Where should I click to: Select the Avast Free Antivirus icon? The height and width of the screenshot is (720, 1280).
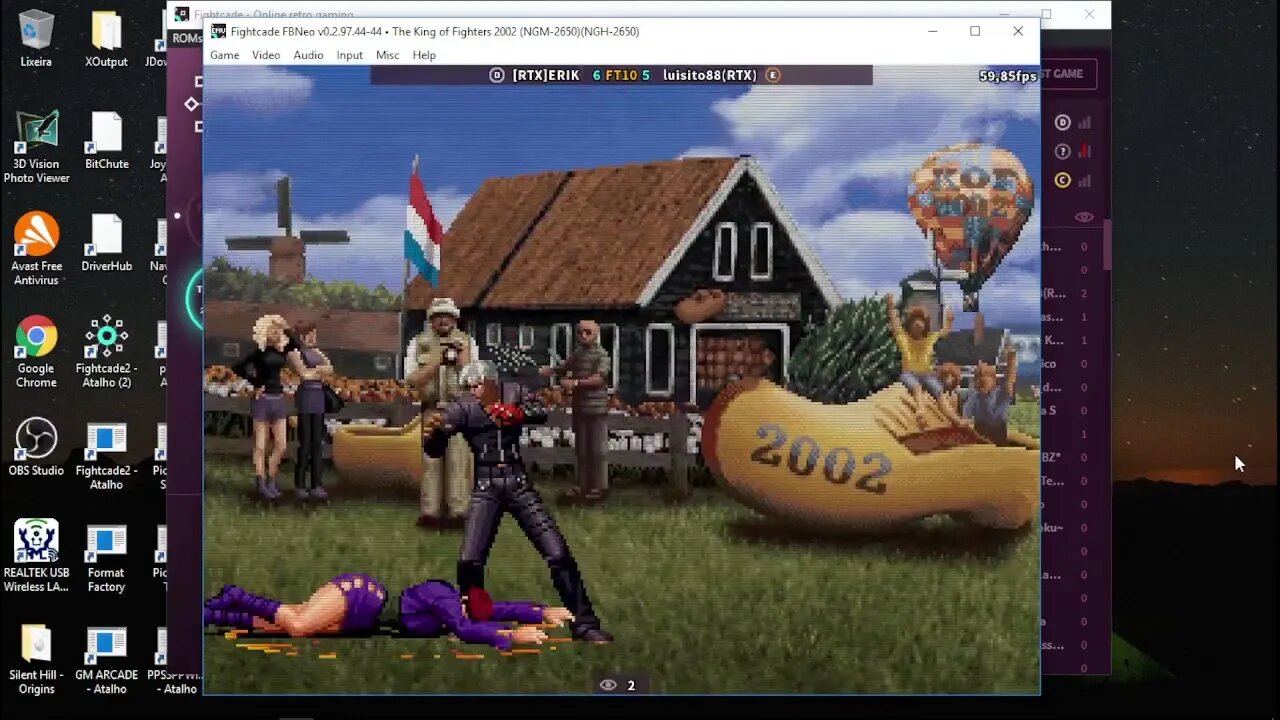pyautogui.click(x=36, y=249)
